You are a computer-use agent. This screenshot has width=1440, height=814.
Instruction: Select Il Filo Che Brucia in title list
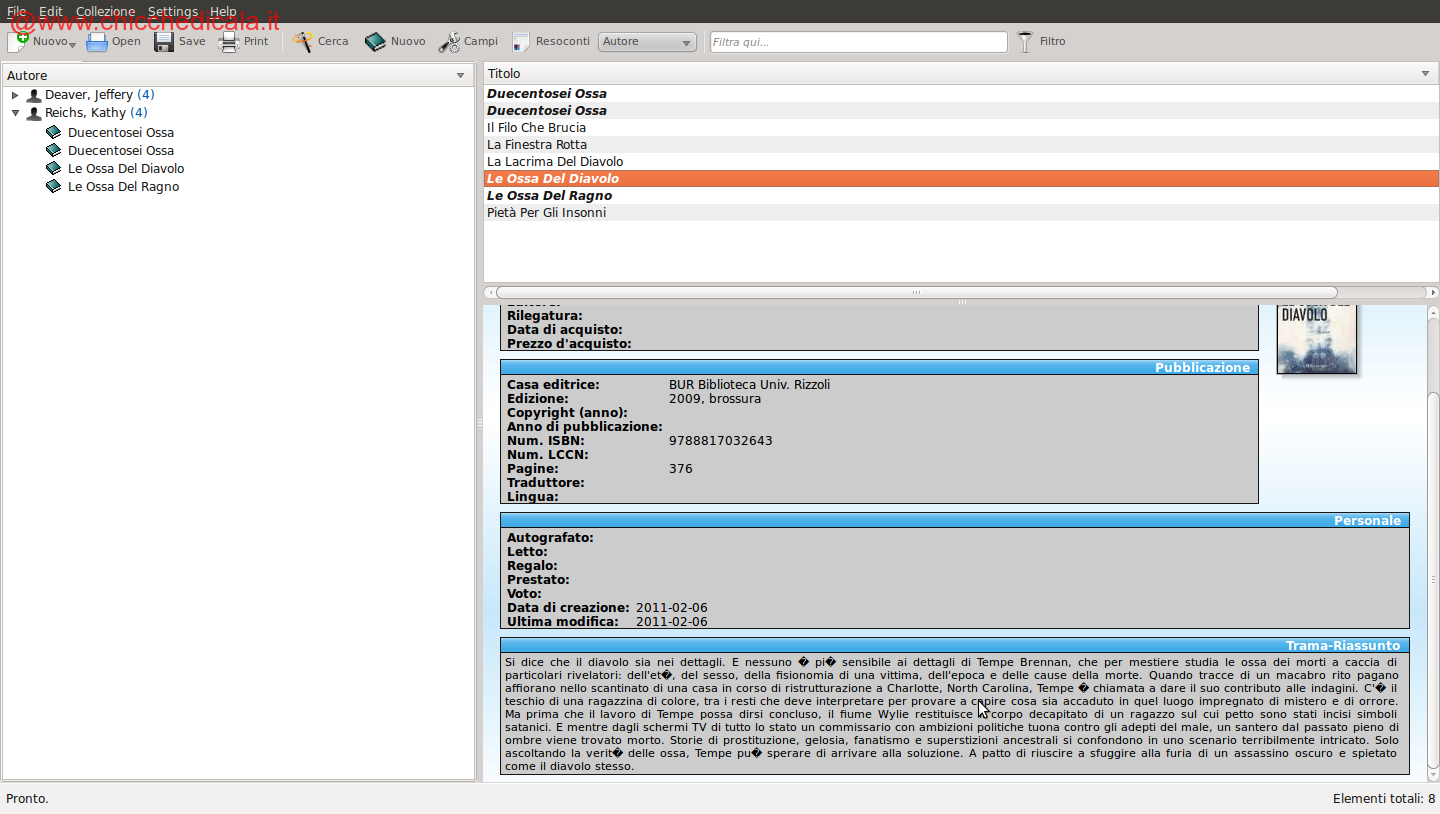[536, 128]
